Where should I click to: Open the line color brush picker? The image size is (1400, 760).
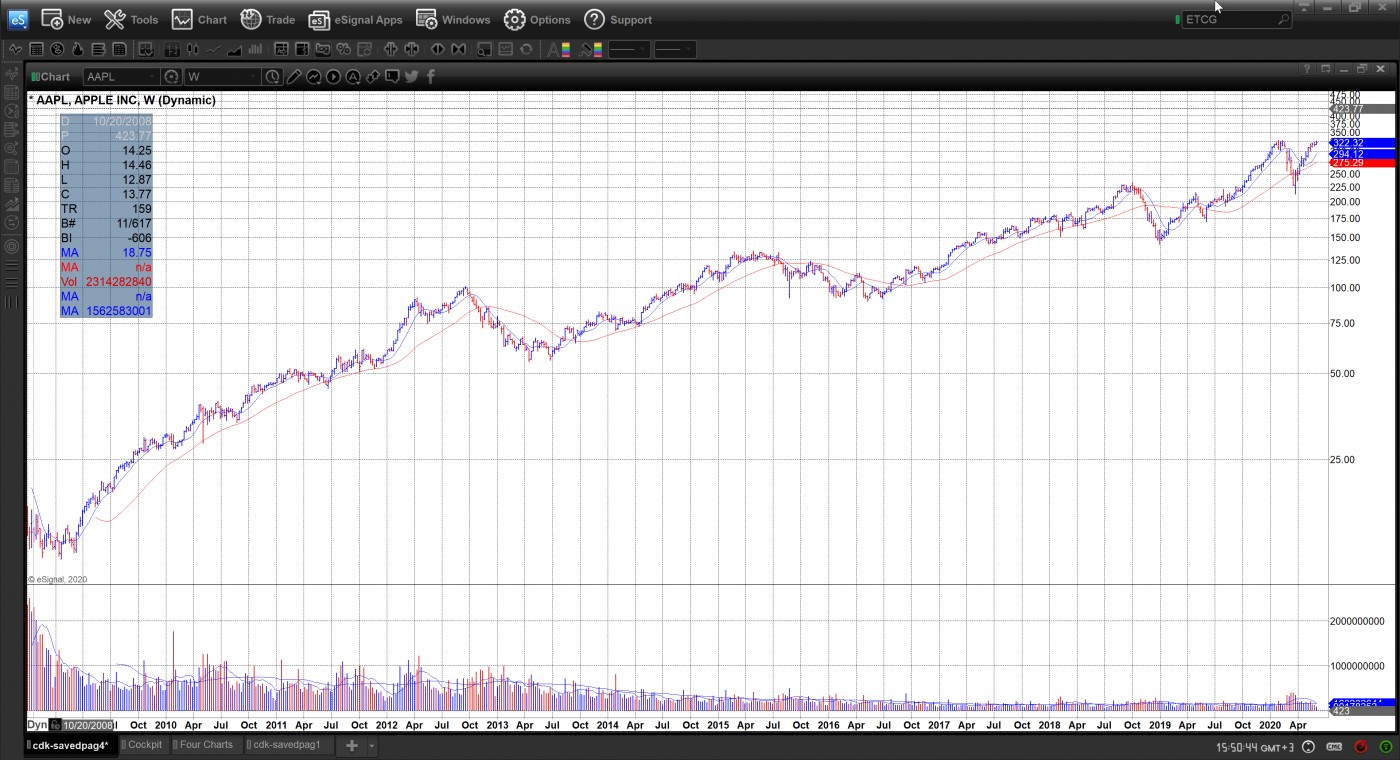tap(590, 49)
